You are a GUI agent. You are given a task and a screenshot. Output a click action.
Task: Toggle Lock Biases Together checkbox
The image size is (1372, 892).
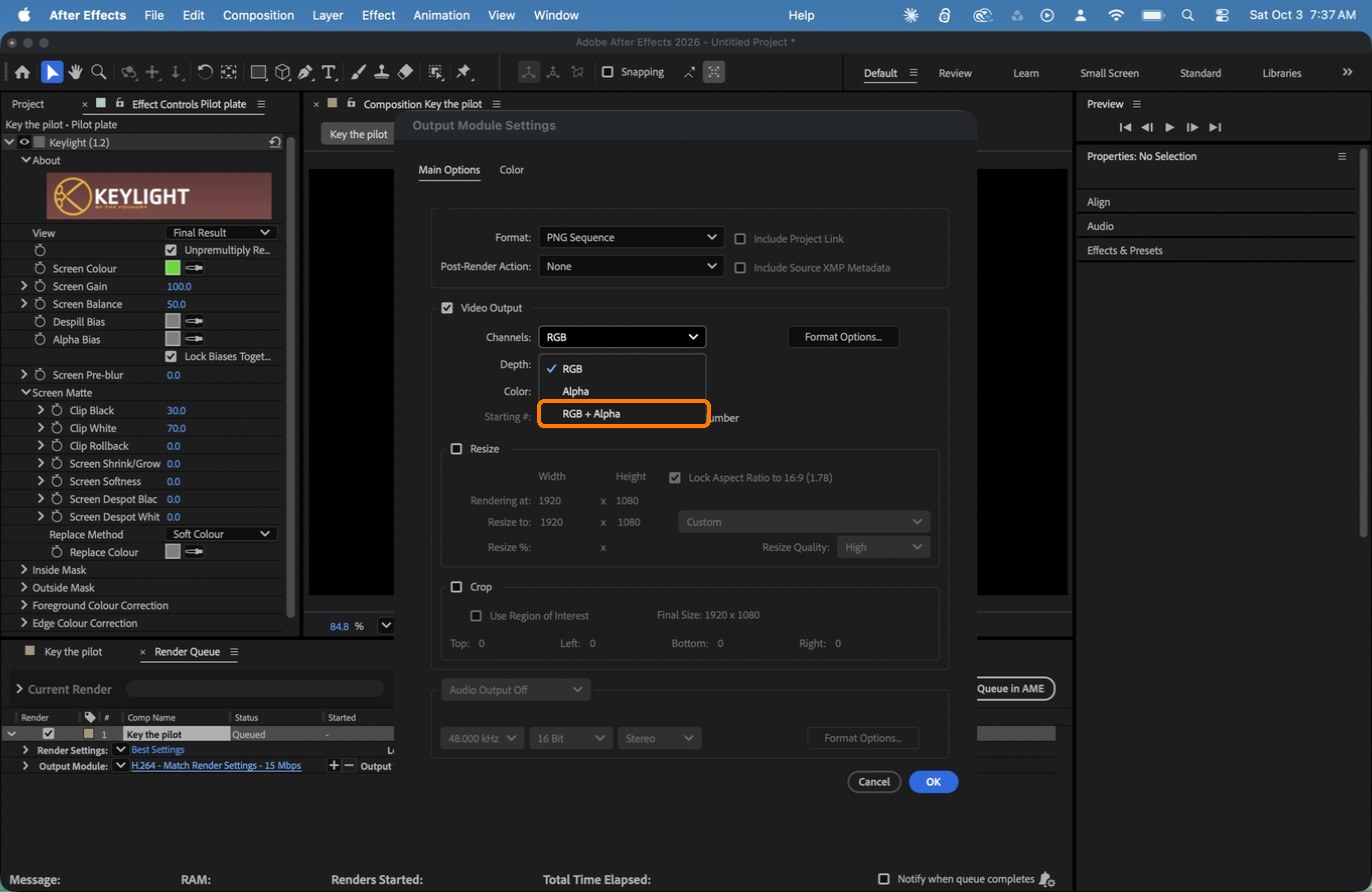(x=171, y=357)
